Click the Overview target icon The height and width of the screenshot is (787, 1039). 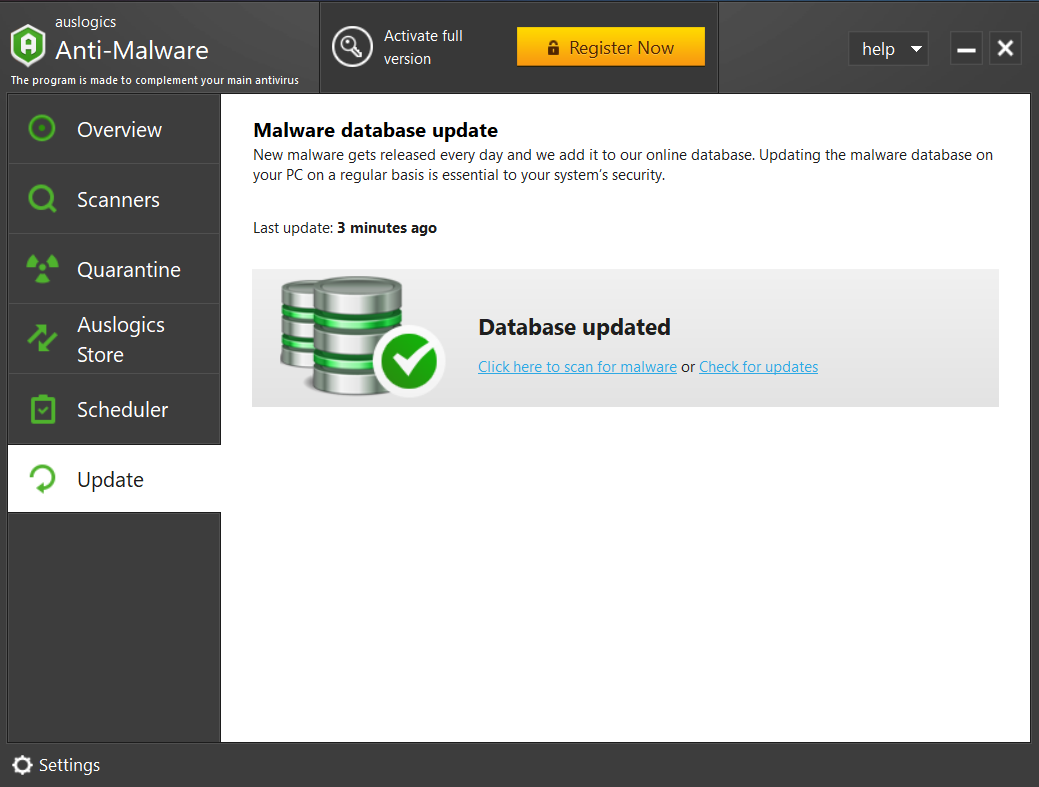(x=42, y=129)
